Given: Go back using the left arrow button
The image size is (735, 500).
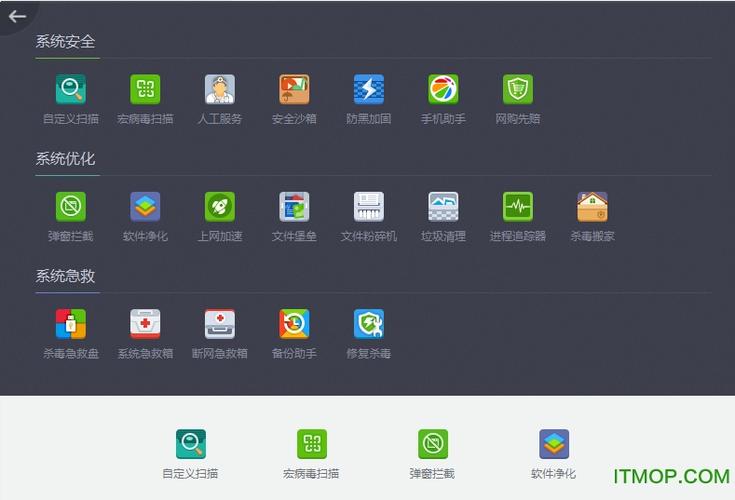Looking at the screenshot, I should 17,17.
